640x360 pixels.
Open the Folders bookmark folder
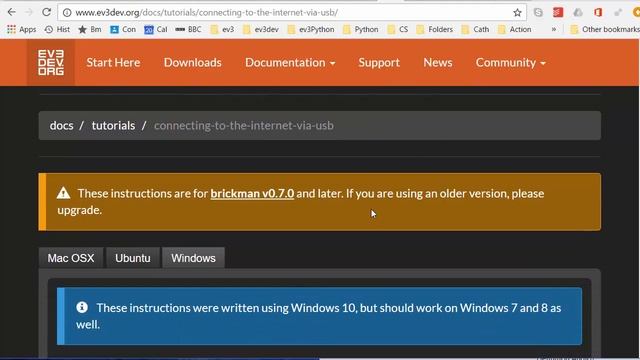435,29
